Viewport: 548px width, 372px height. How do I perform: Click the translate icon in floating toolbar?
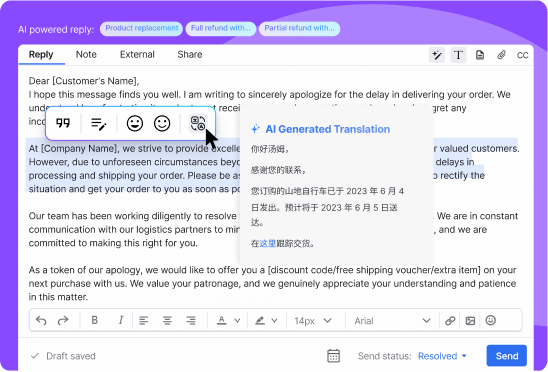click(198, 123)
